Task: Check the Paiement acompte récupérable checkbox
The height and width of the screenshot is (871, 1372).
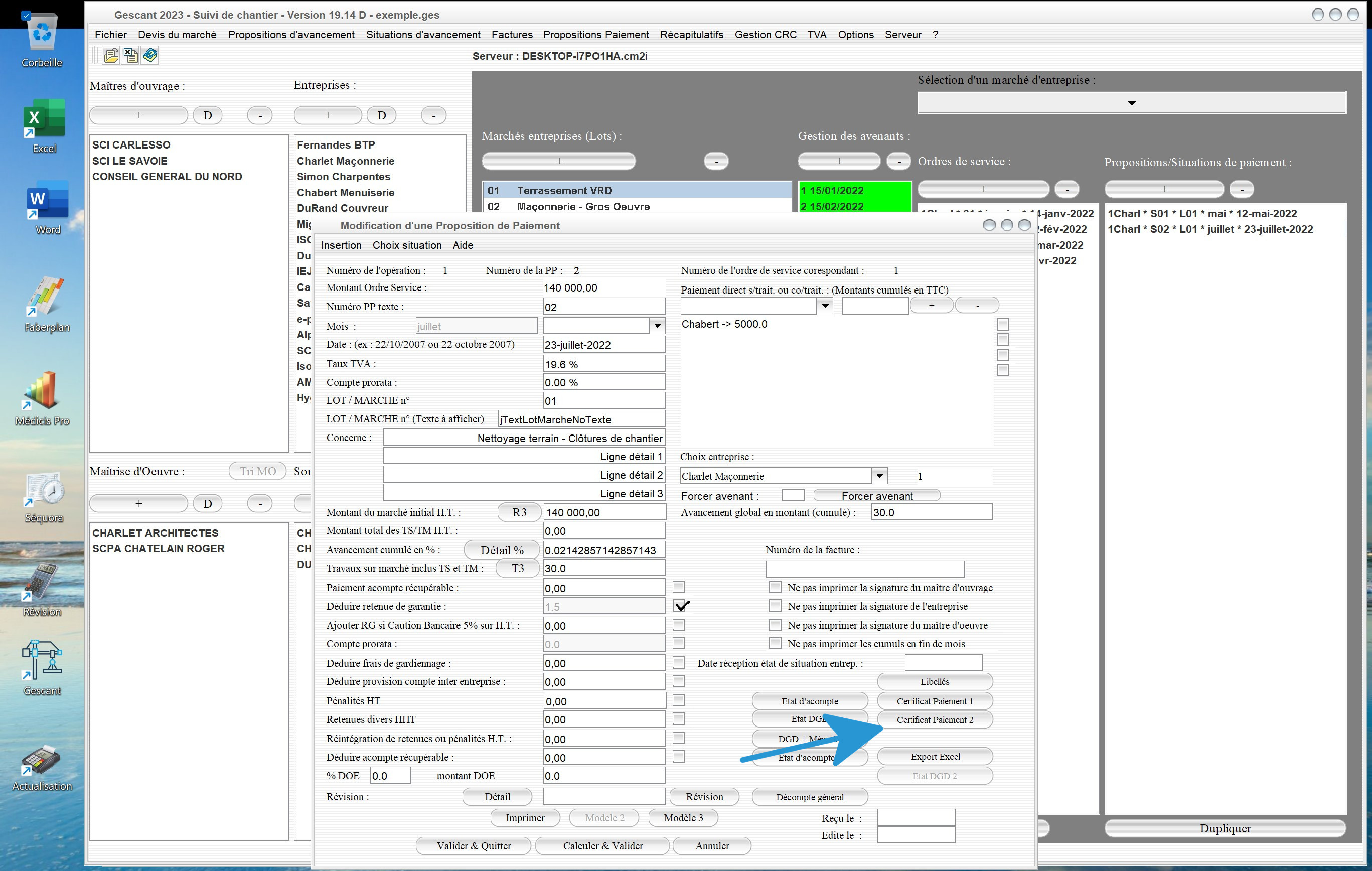Action: 679,587
